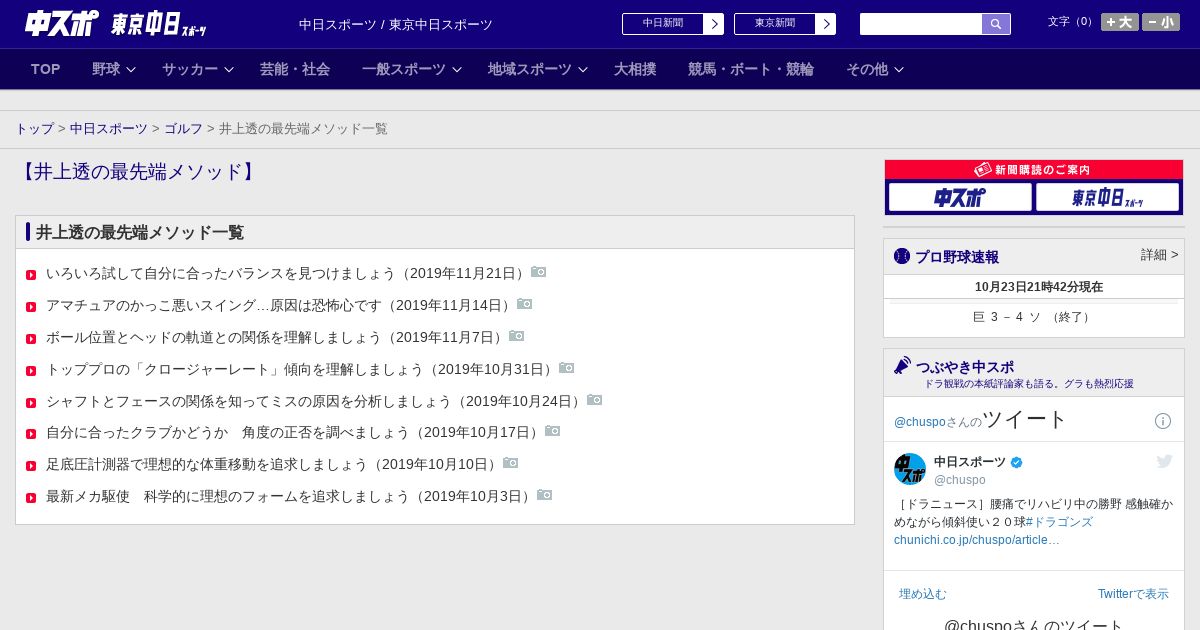Open article dated 2019年11月7日
1200x630 pixels.
click(277, 337)
